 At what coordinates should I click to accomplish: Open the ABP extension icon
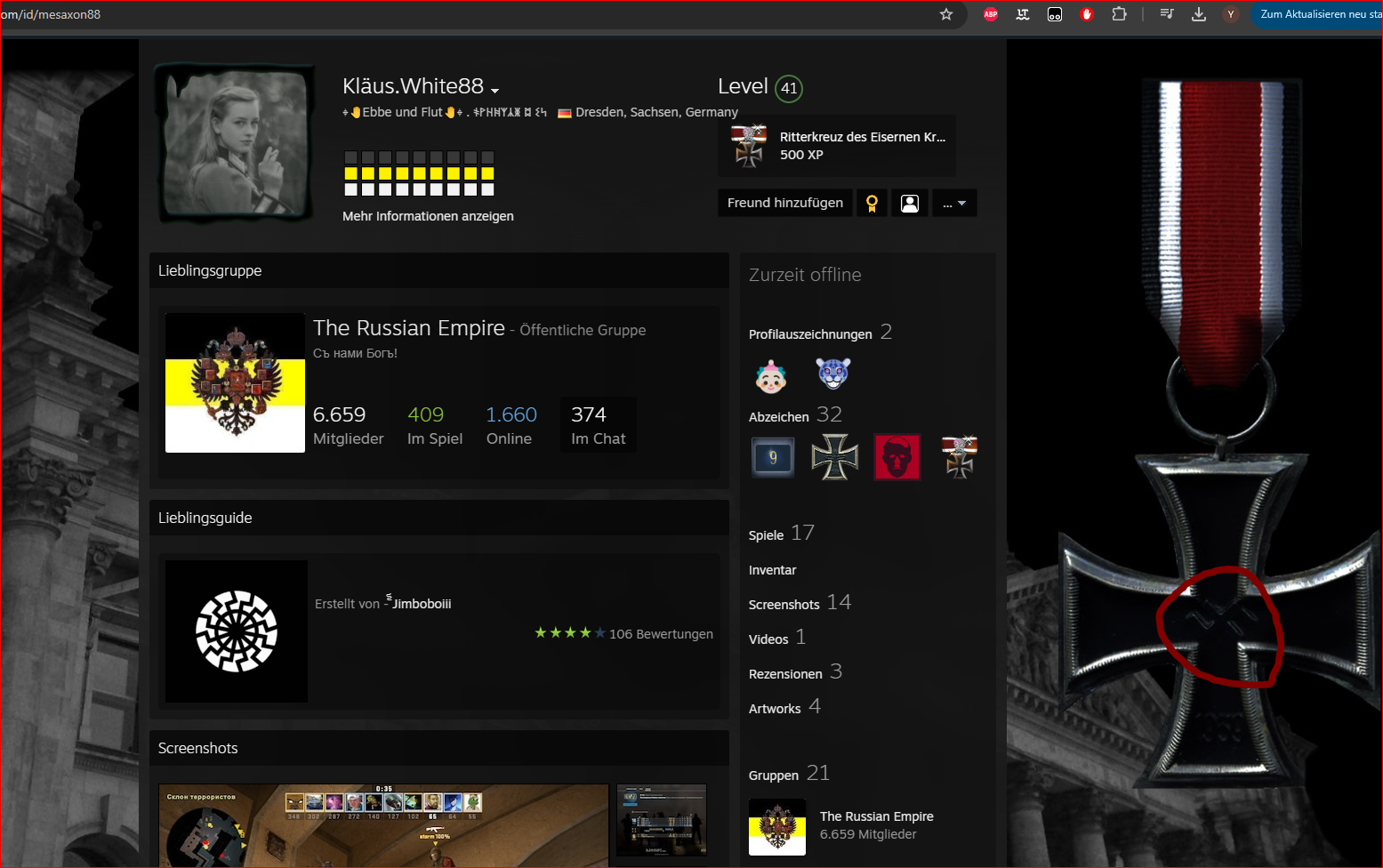[991, 14]
